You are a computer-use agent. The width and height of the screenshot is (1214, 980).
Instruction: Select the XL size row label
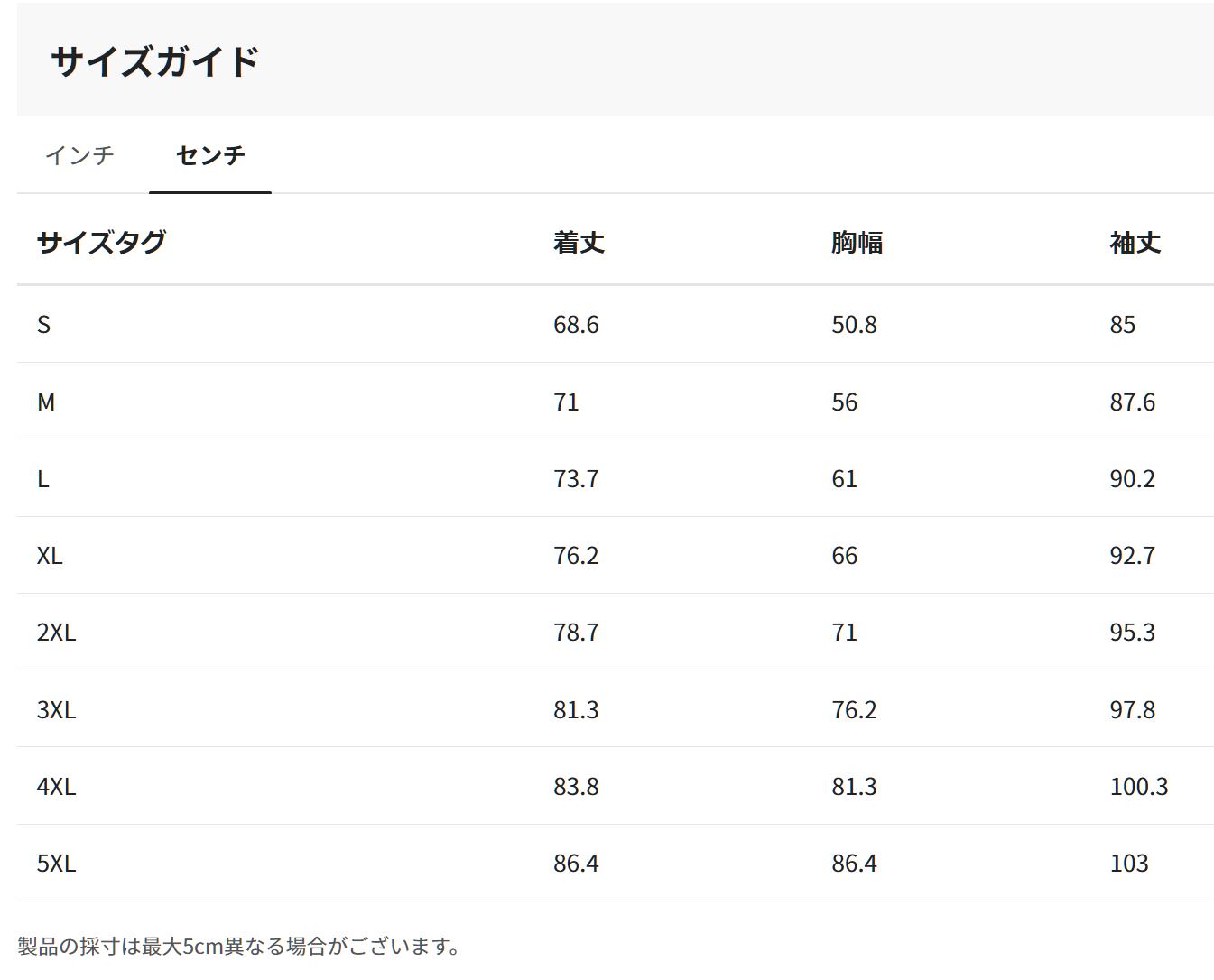50,556
